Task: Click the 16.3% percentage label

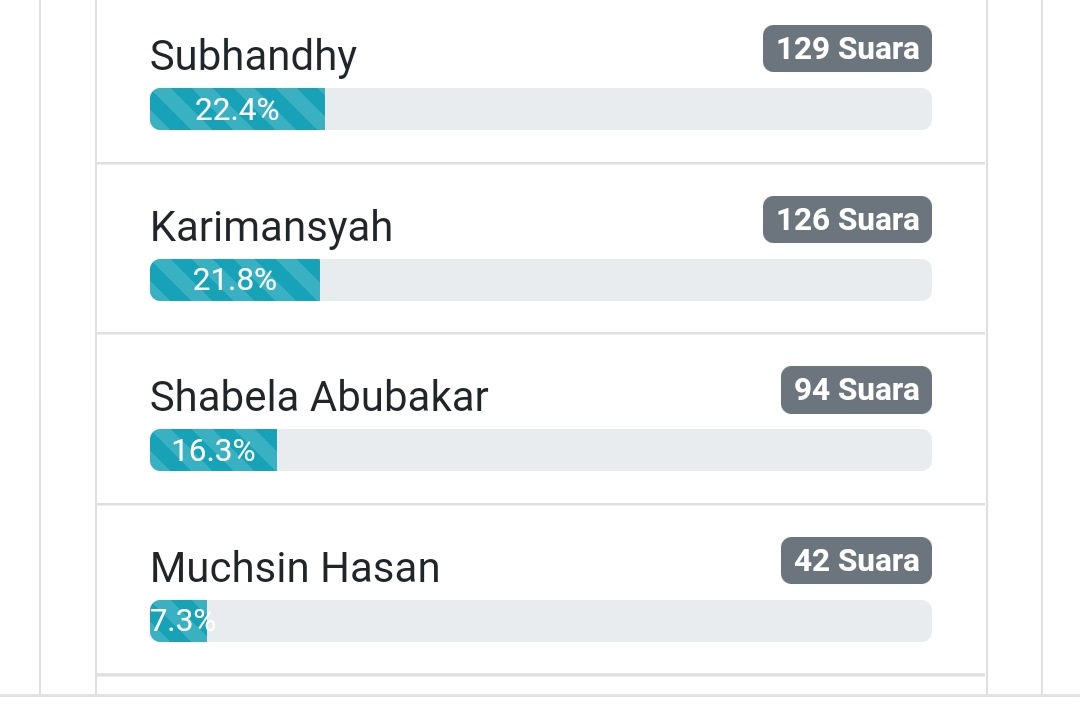Action: coord(214,451)
